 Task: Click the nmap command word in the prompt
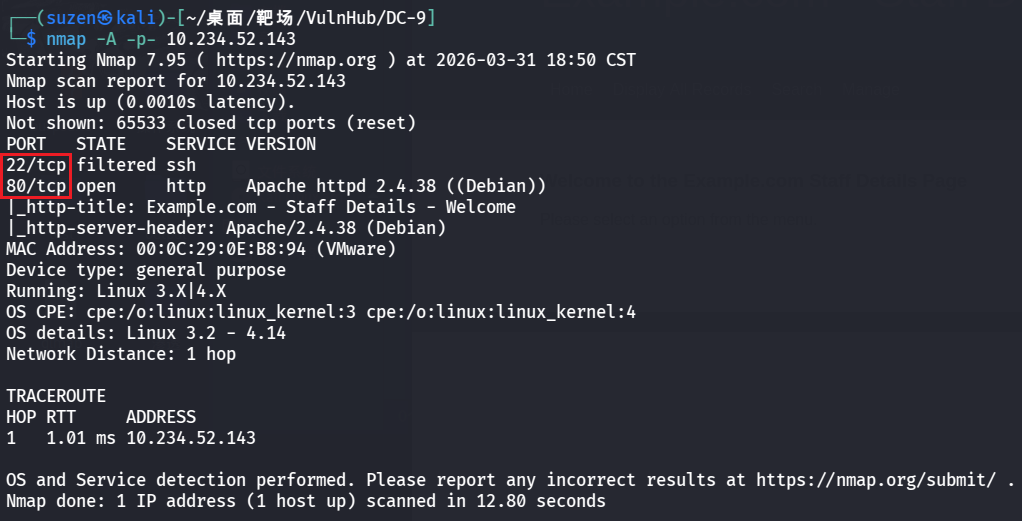(x=66, y=39)
